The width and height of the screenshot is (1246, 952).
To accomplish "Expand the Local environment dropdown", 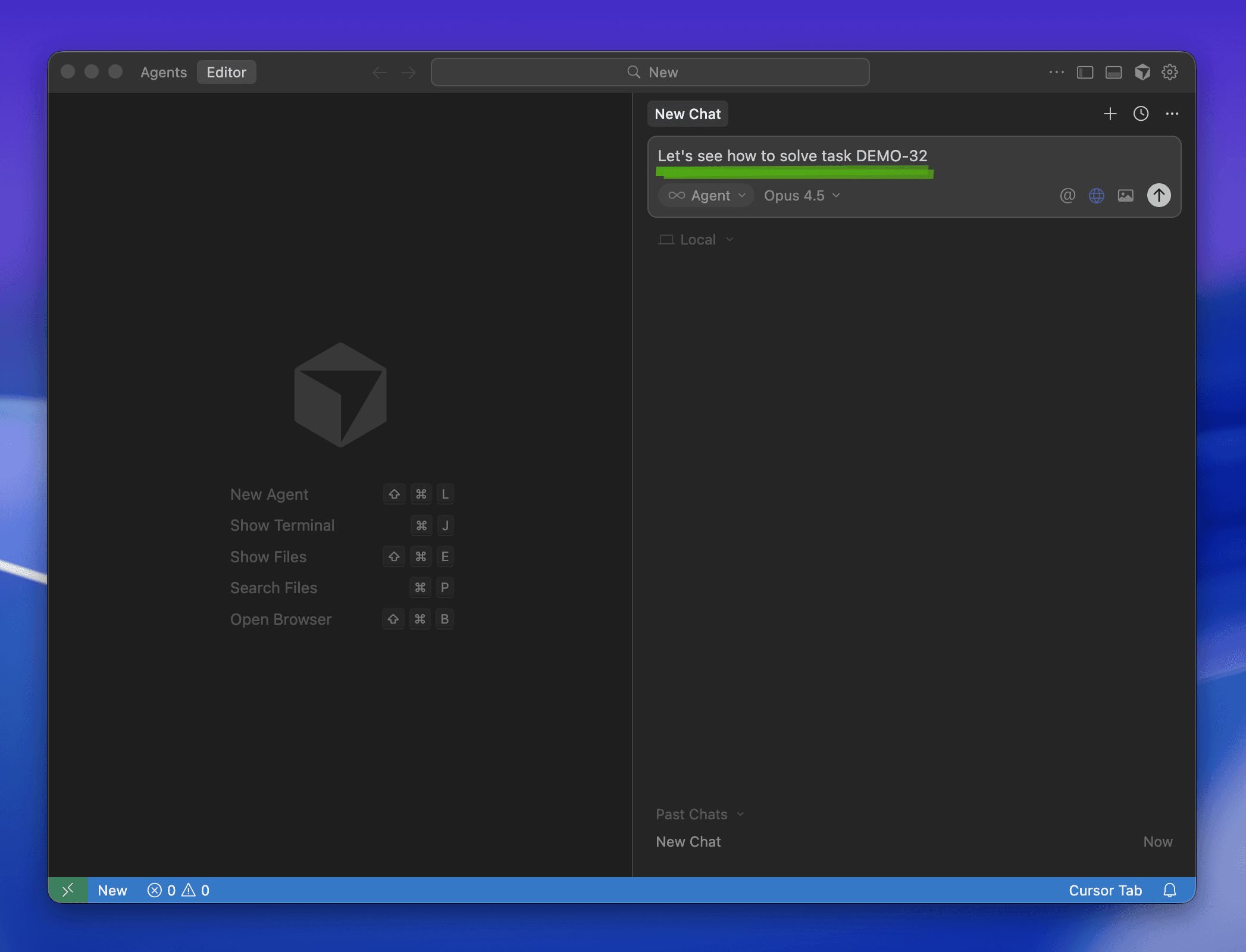I will 696,239.
